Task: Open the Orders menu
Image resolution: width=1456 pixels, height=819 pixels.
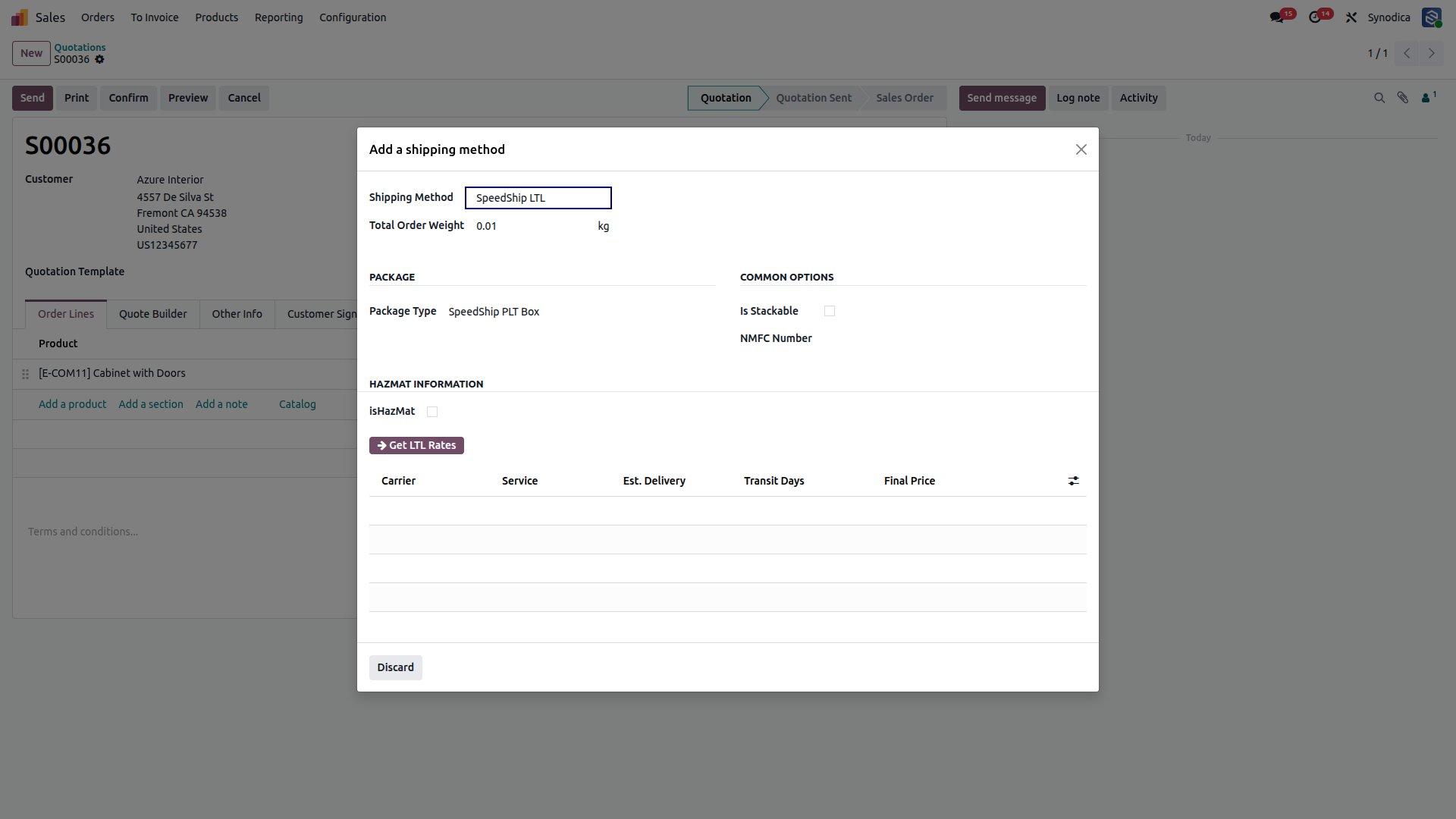Action: 98,17
